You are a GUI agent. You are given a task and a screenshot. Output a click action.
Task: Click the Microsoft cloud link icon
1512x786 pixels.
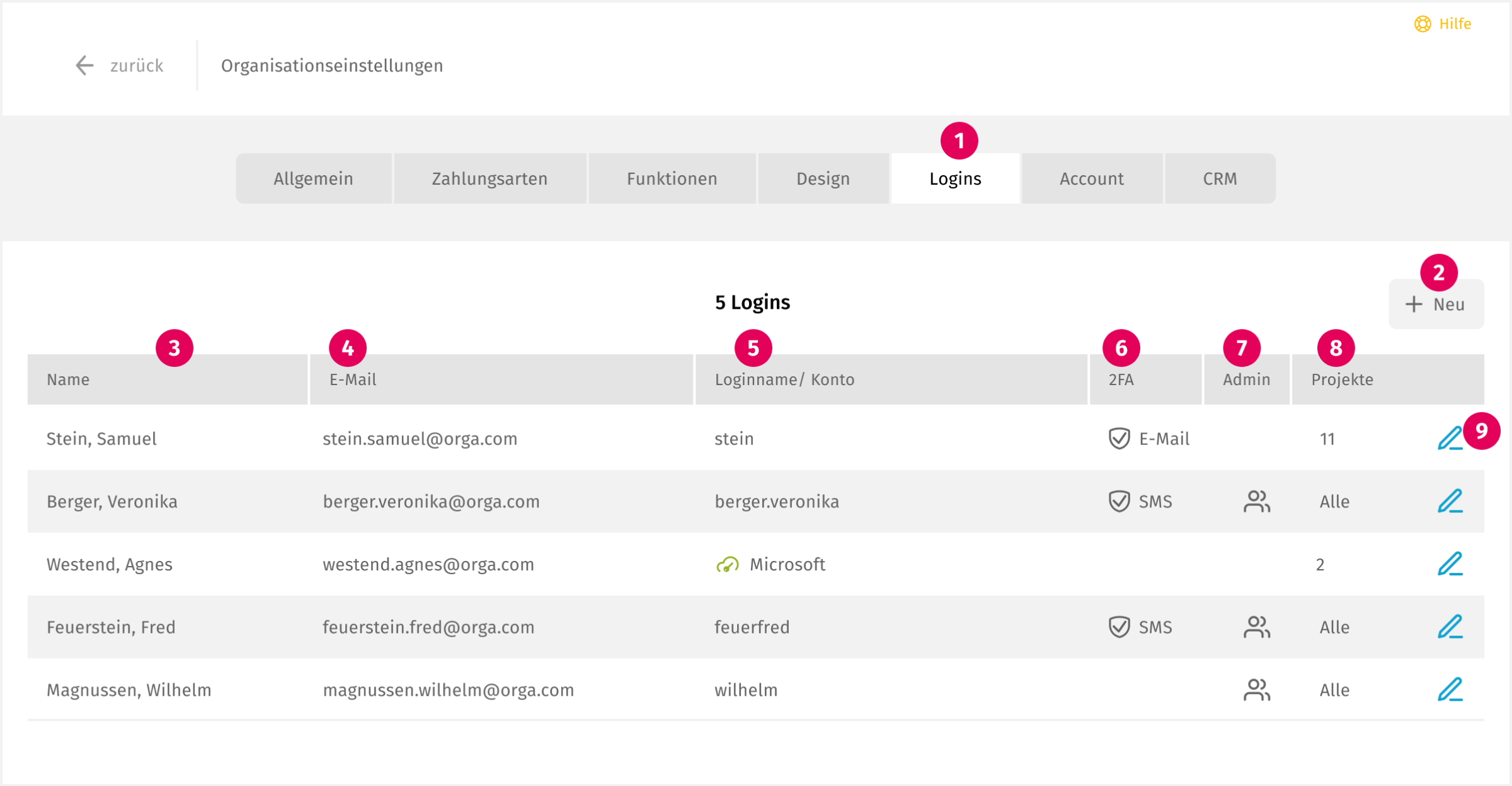coord(727,565)
